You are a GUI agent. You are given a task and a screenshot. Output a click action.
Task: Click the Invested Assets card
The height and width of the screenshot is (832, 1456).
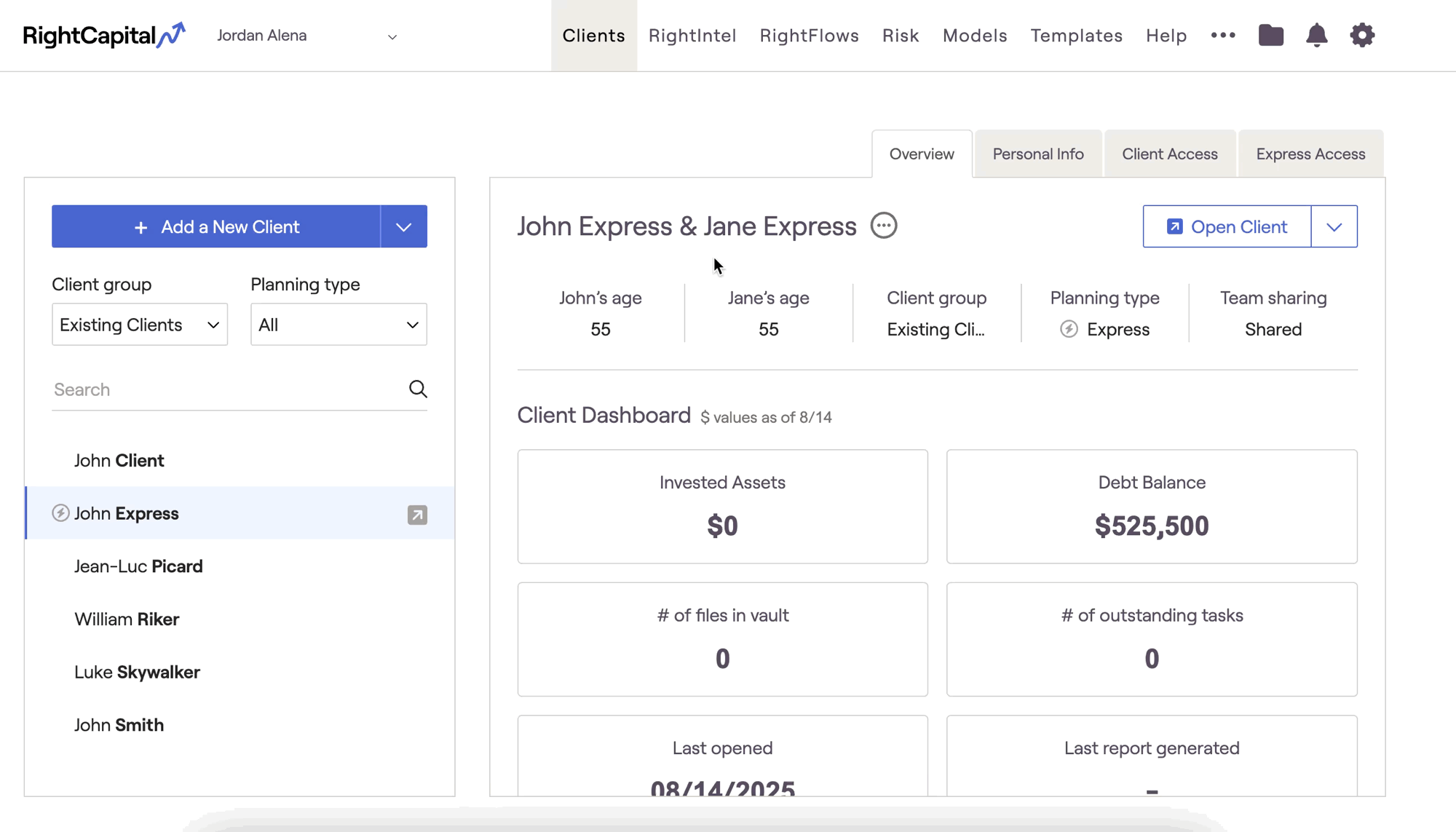[722, 507]
